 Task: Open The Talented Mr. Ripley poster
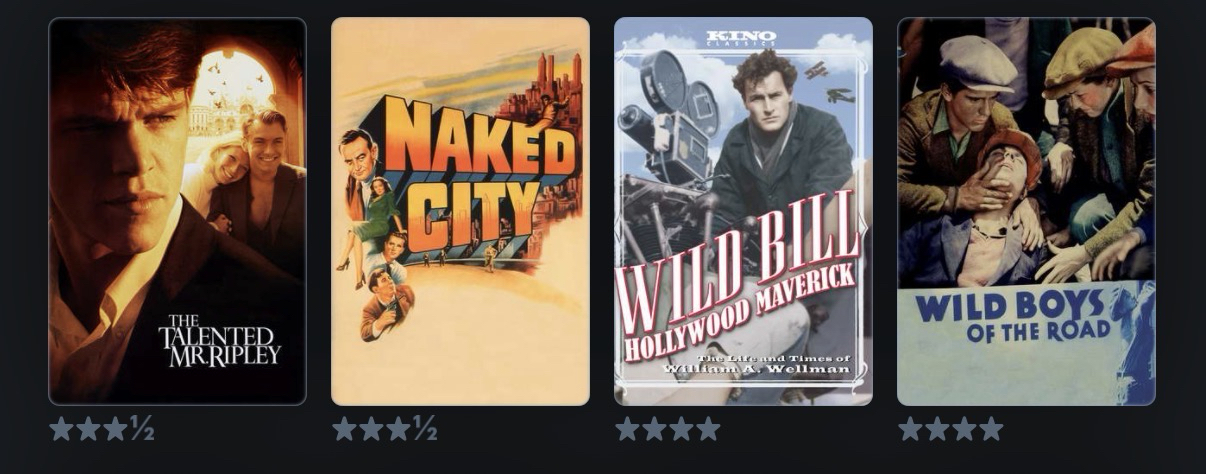[177, 211]
